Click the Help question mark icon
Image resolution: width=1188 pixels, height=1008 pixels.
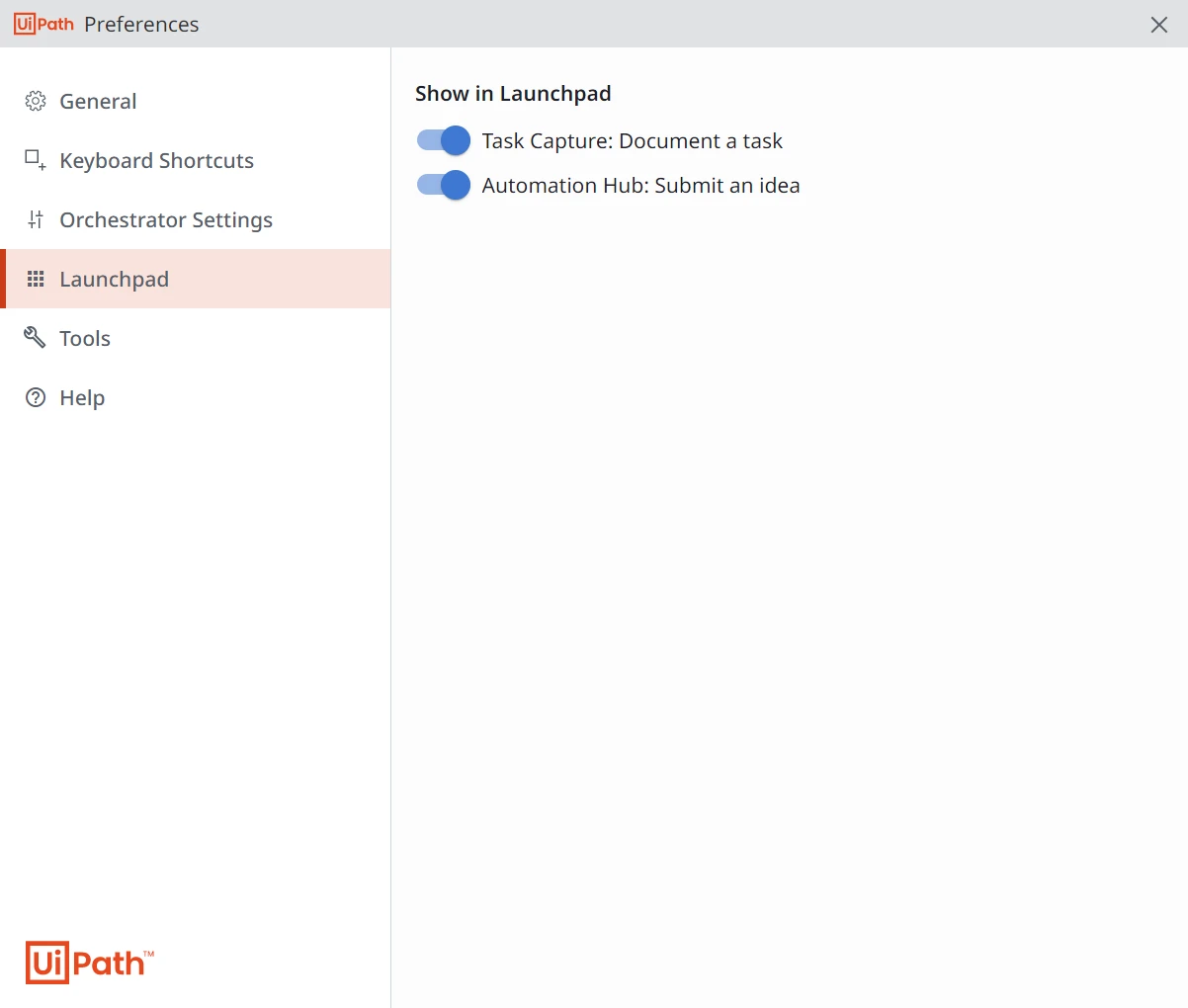point(36,397)
